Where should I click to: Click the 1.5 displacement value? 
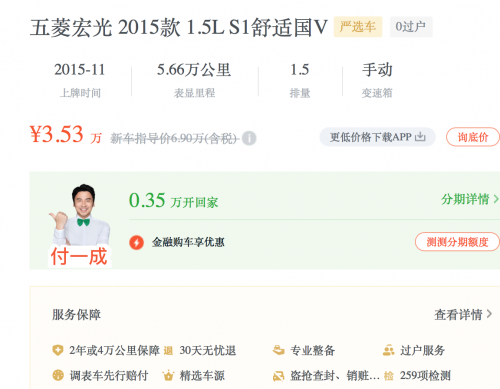300,70
